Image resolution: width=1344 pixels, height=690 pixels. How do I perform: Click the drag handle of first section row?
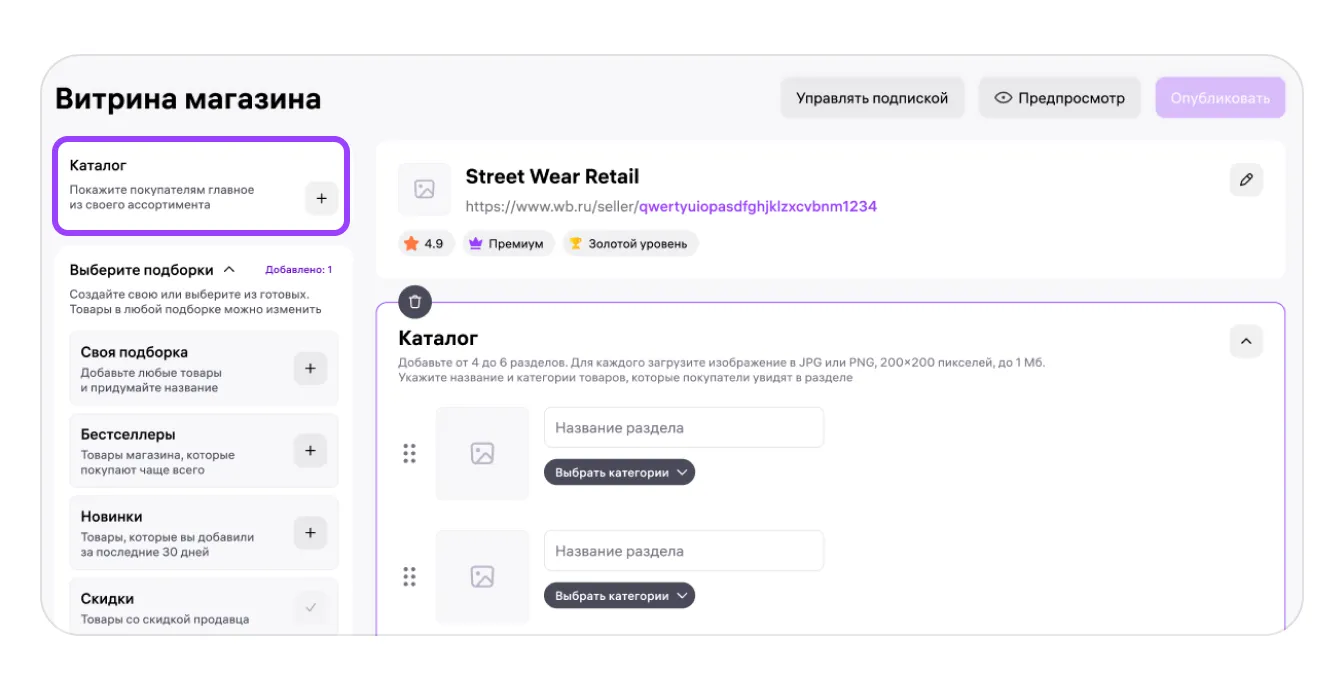tap(409, 453)
